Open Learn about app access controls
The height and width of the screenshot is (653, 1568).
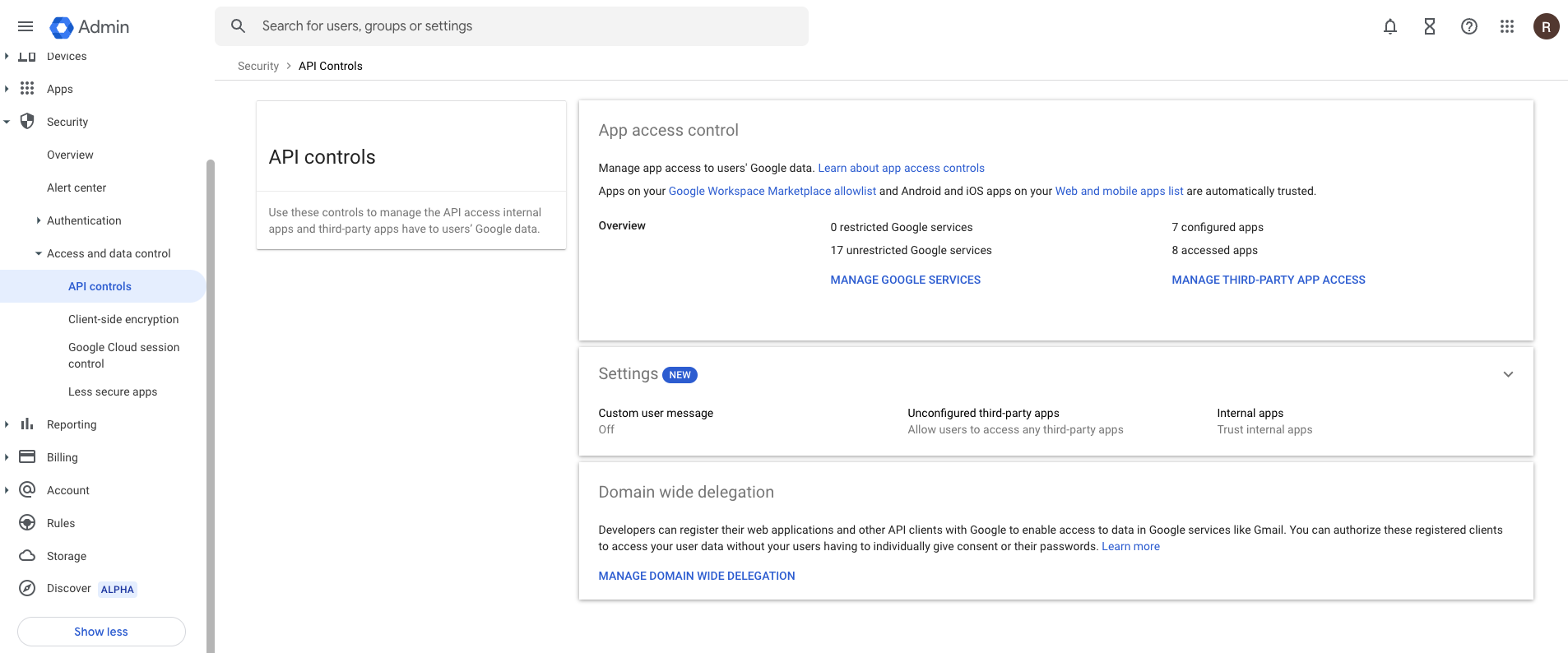(901, 168)
